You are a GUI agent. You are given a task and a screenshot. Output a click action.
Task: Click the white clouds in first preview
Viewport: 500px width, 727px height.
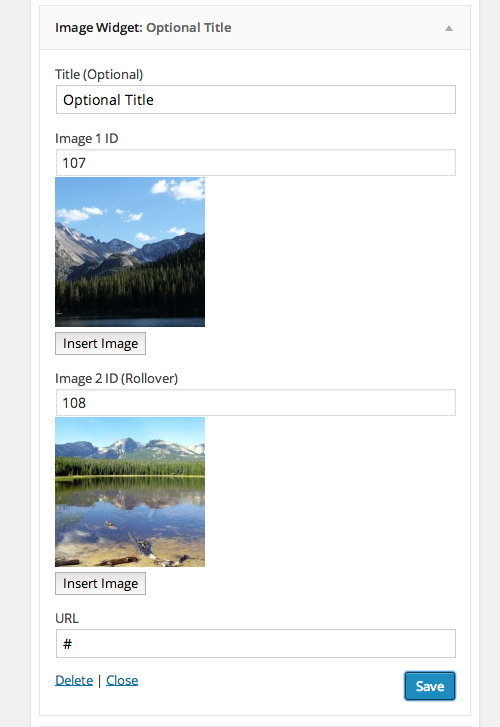(180, 189)
